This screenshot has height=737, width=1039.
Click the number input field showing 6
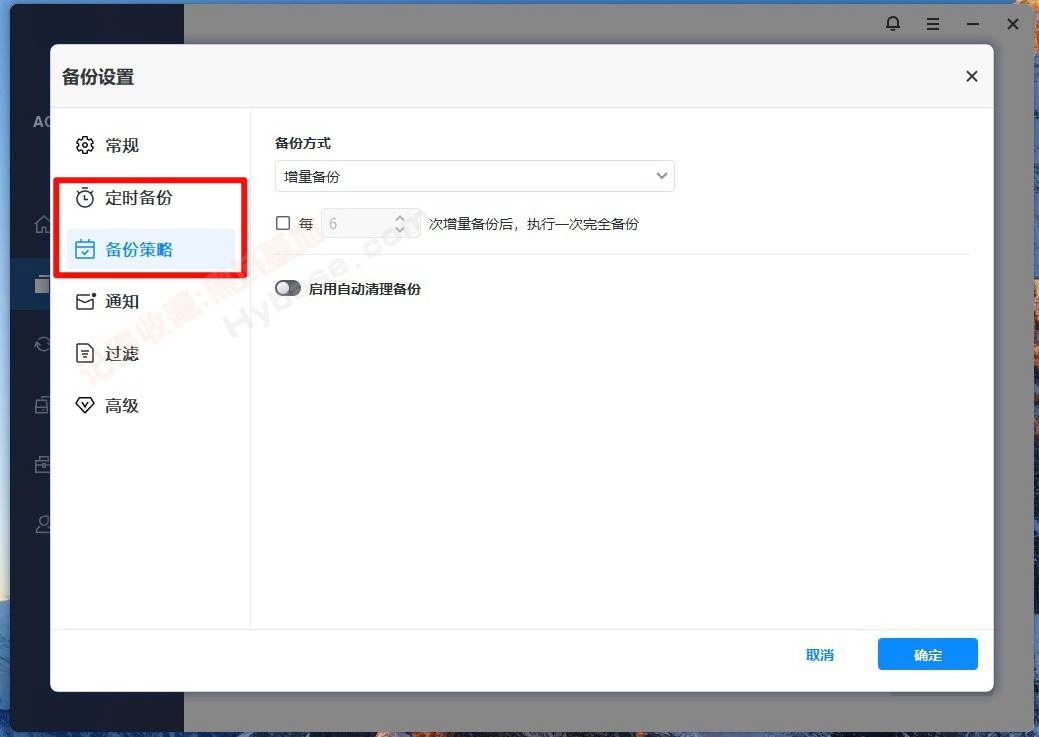355,222
